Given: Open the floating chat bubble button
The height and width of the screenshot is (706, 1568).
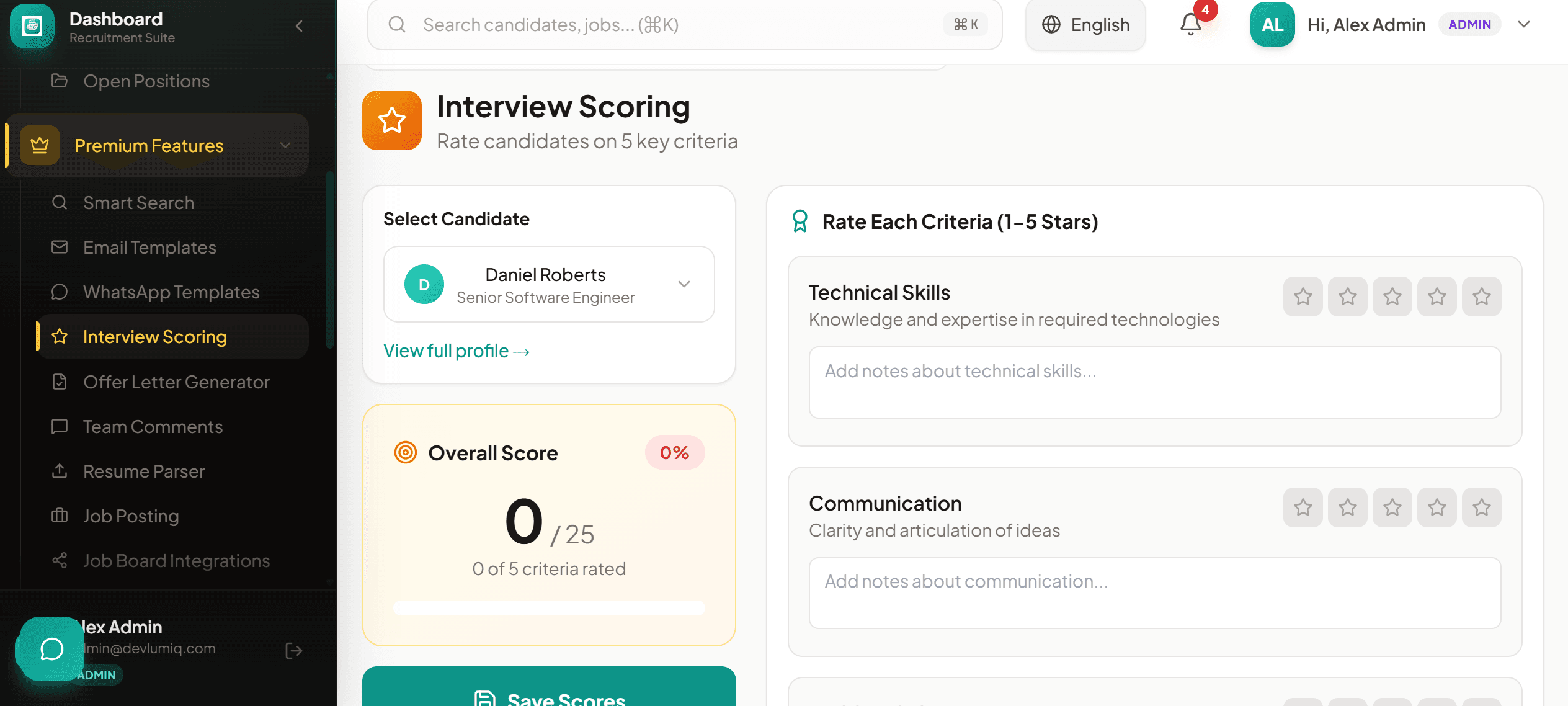Looking at the screenshot, I should pos(51,649).
